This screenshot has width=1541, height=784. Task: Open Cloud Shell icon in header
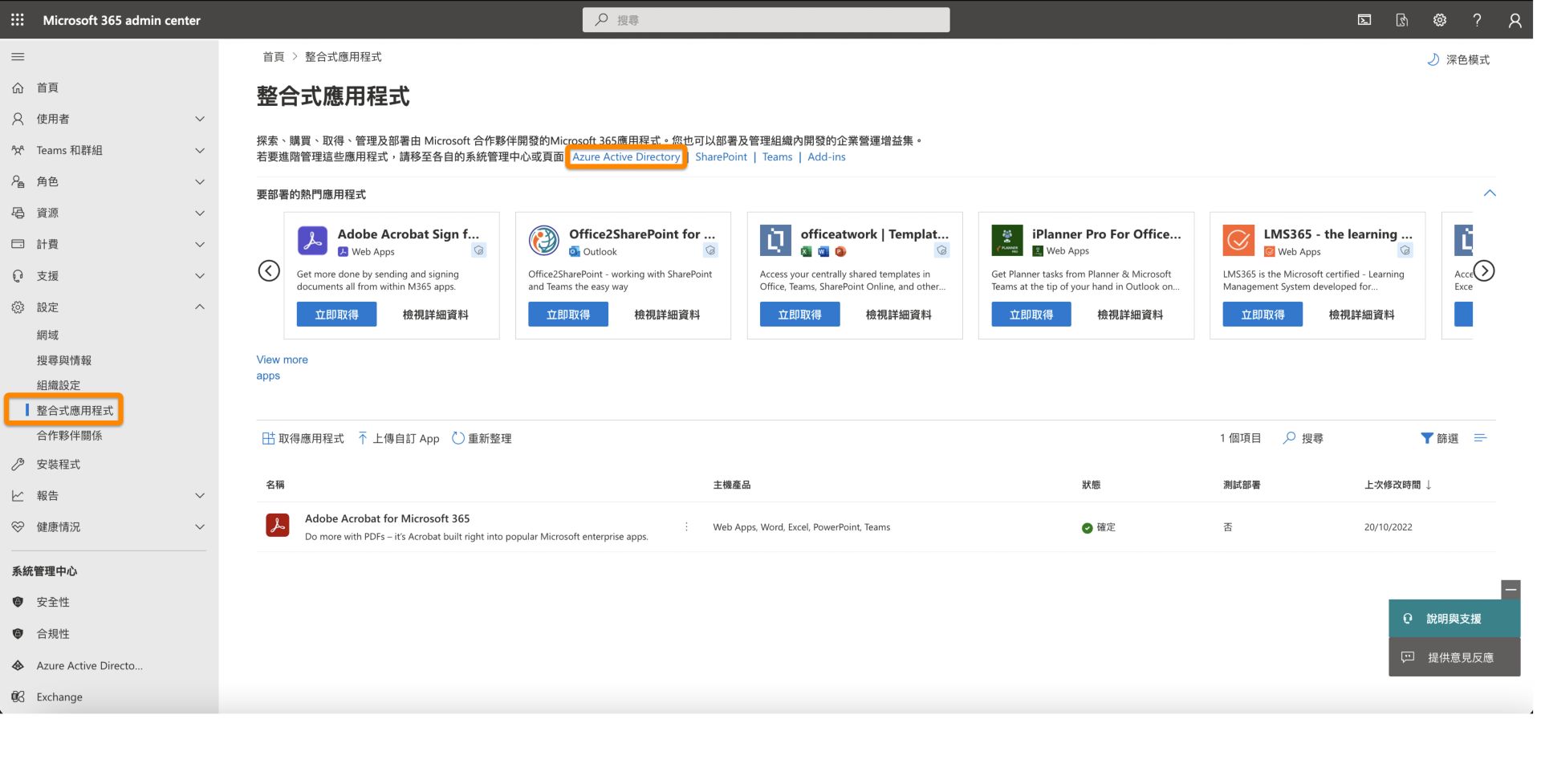(1364, 20)
